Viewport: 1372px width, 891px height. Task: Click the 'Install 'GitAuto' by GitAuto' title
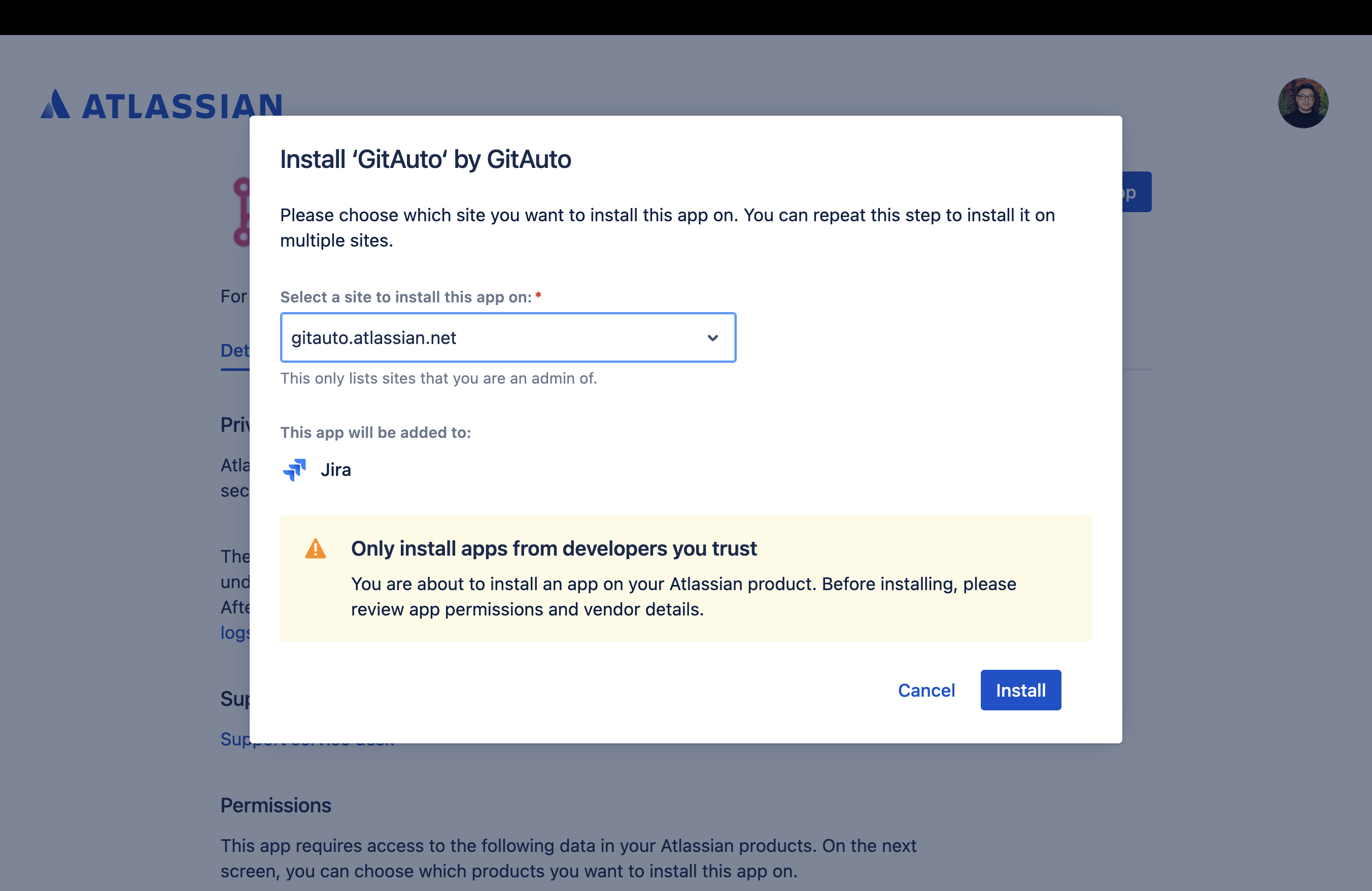pyautogui.click(x=425, y=159)
